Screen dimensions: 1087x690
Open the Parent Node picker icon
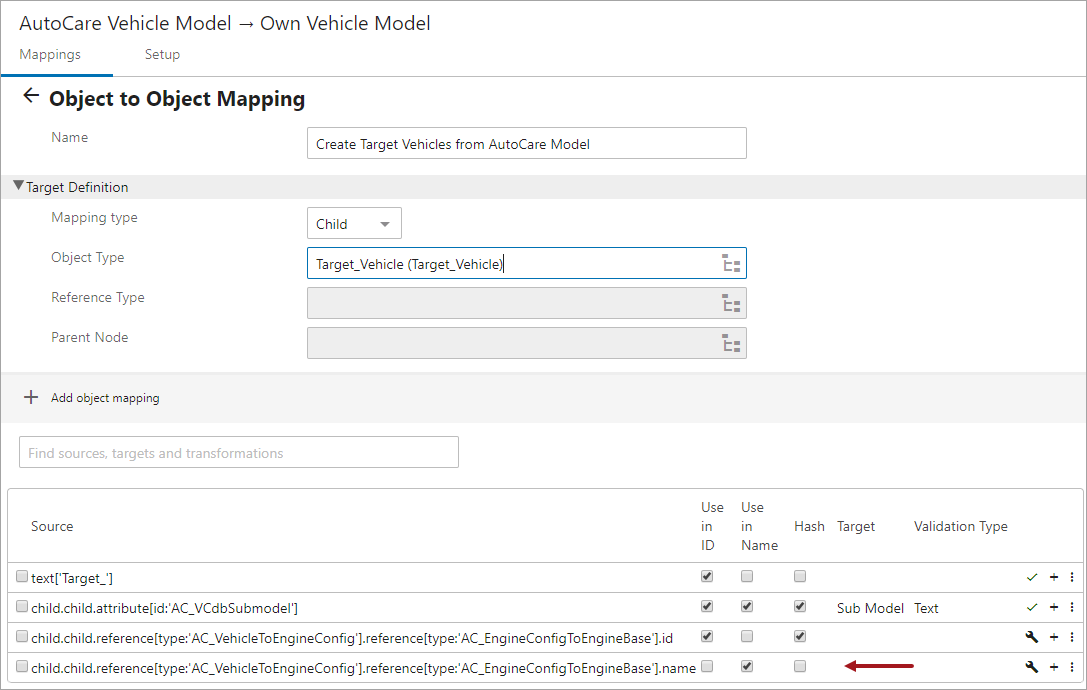[731, 343]
